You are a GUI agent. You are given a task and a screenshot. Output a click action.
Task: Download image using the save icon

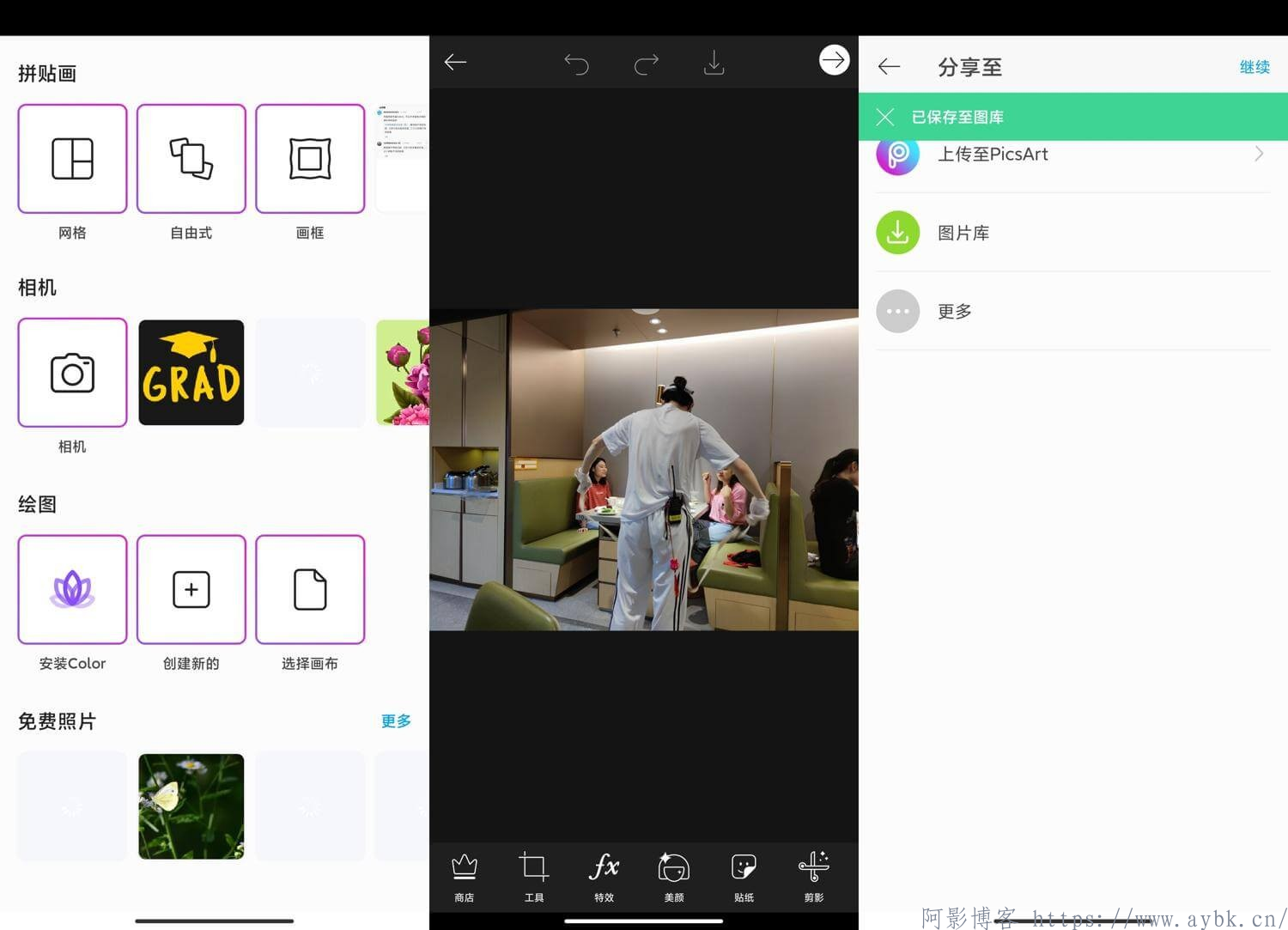coord(714,63)
